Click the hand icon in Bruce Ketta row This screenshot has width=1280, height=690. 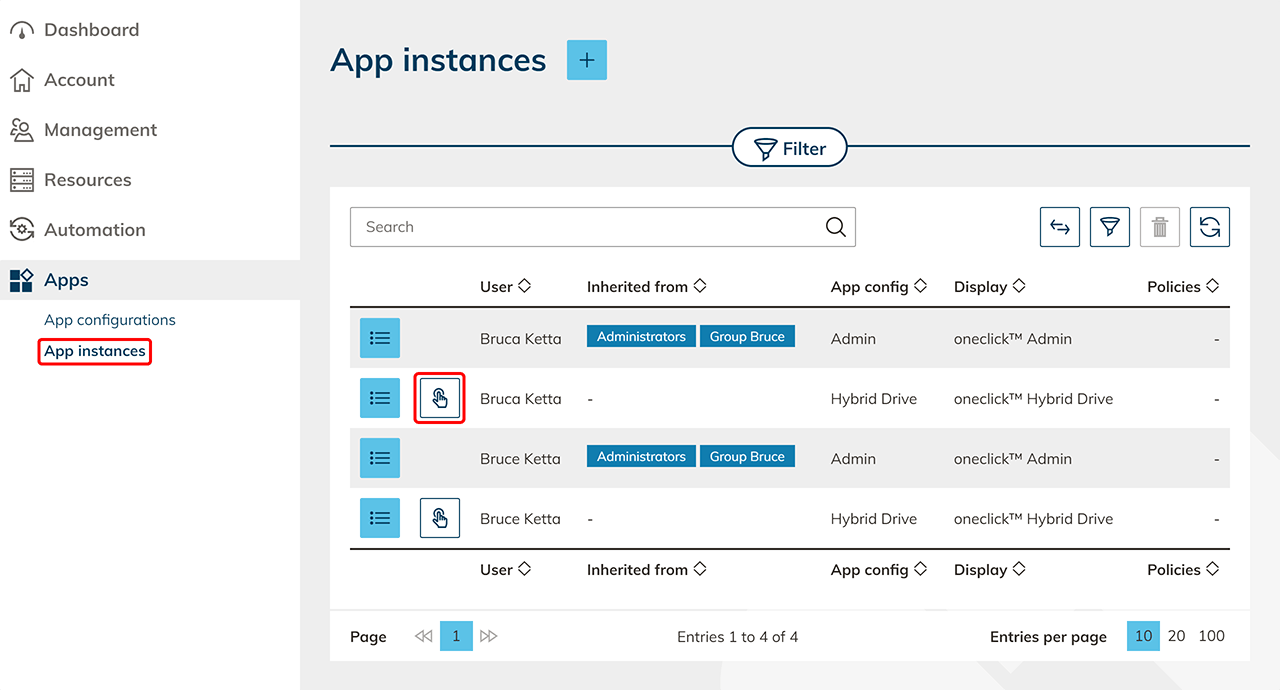pyautogui.click(x=440, y=518)
